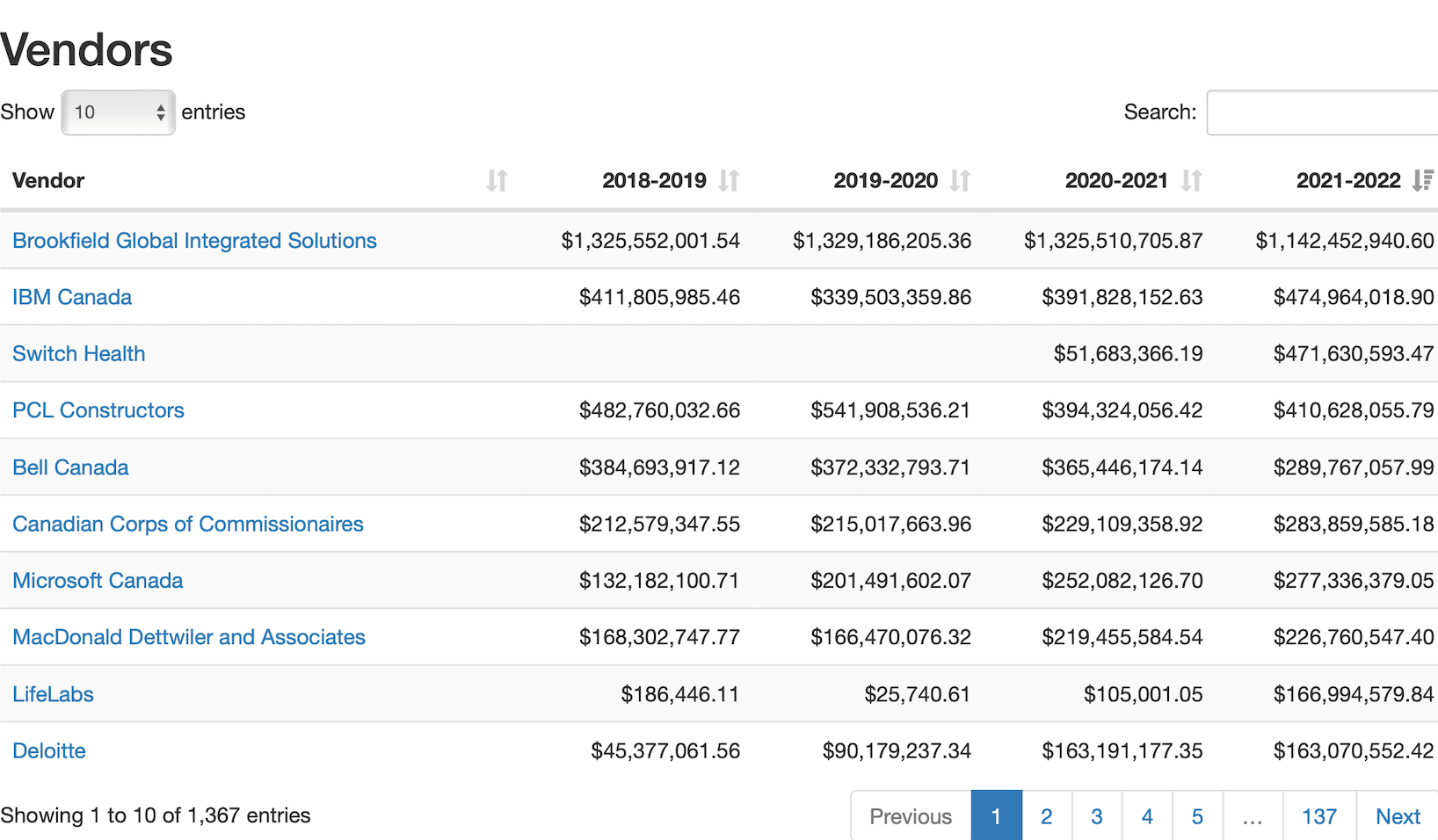Screen dimensions: 1438x840
Task: Sort by 2020-2021 column arrows icon
Action: (x=1191, y=180)
